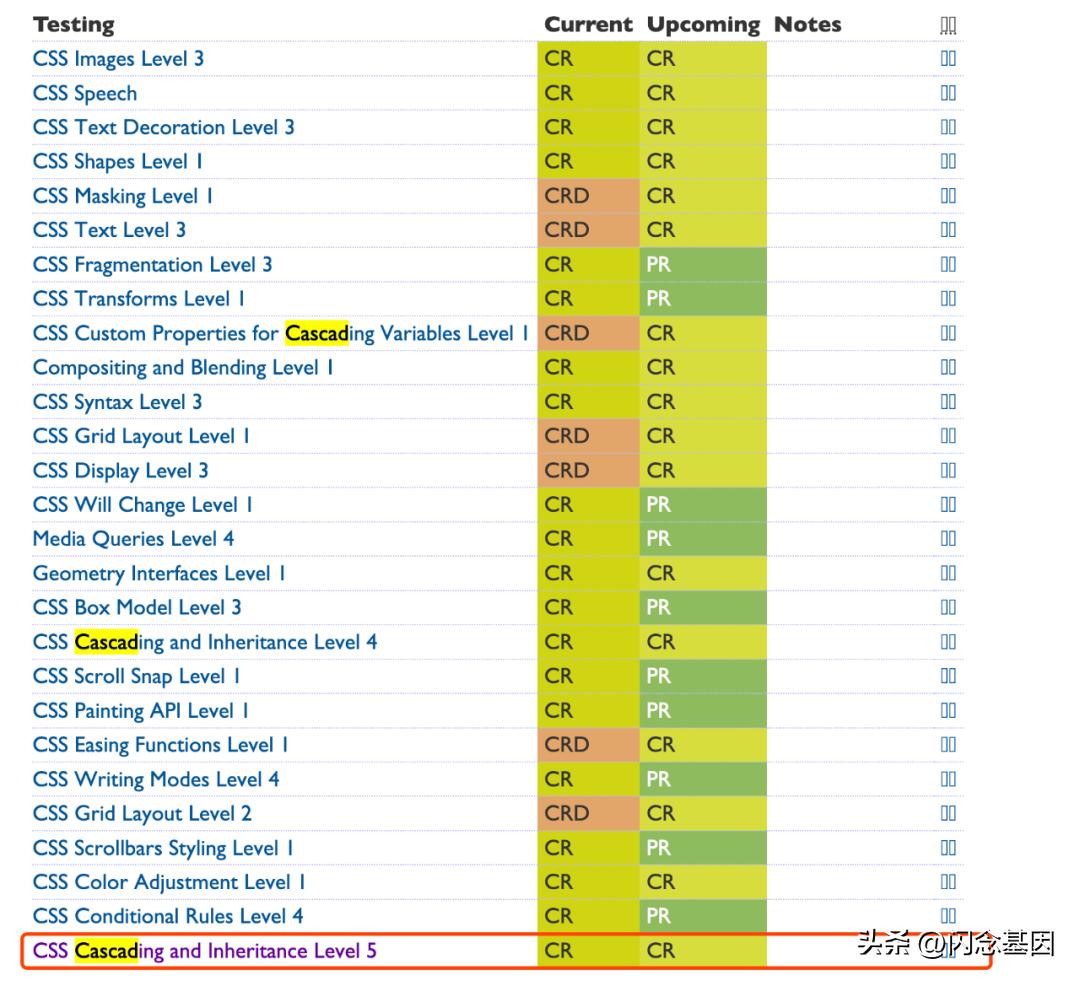Open CSS Conditional Rules Level 4 link
This screenshot has height=981, width=1080.
(168, 916)
